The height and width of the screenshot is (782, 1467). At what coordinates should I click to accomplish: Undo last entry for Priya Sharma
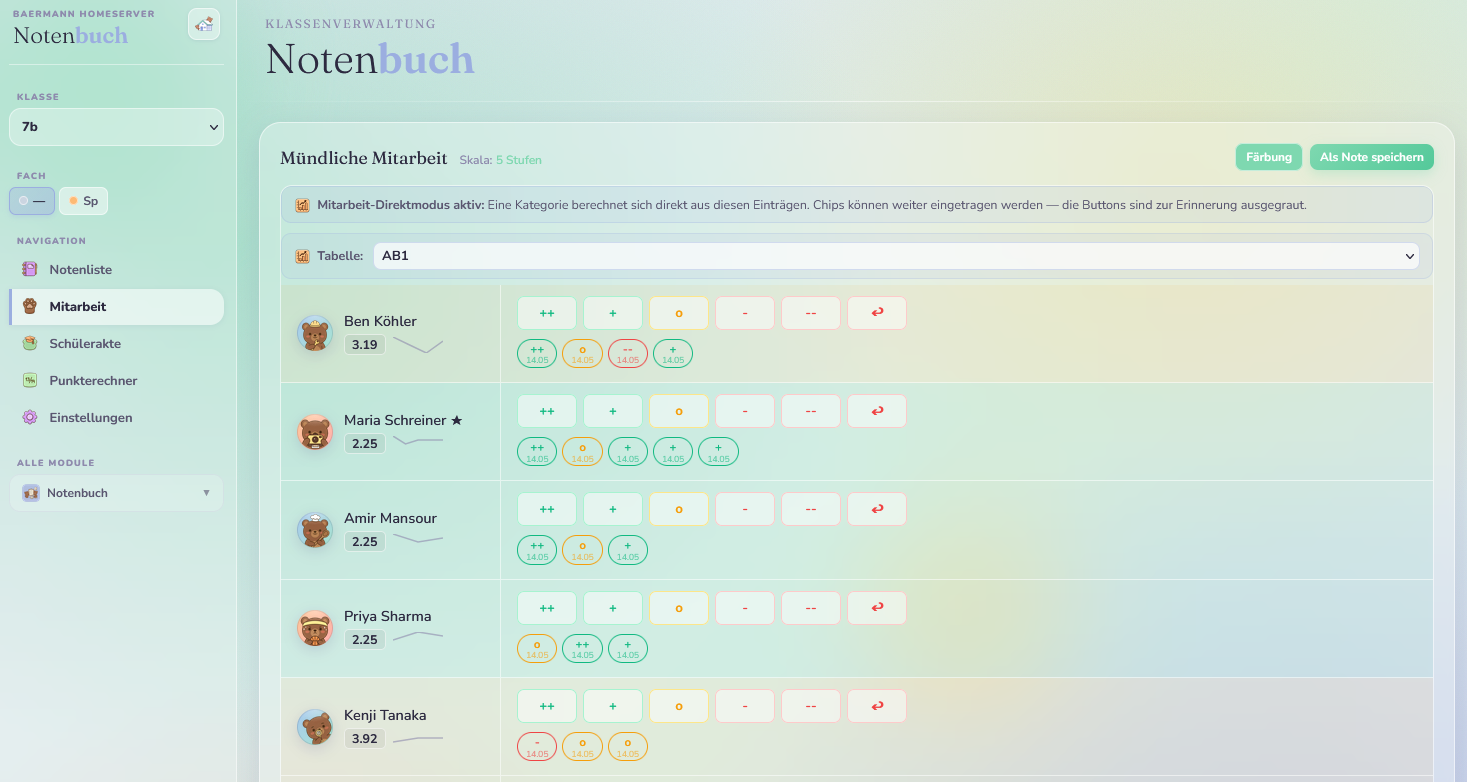[877, 608]
